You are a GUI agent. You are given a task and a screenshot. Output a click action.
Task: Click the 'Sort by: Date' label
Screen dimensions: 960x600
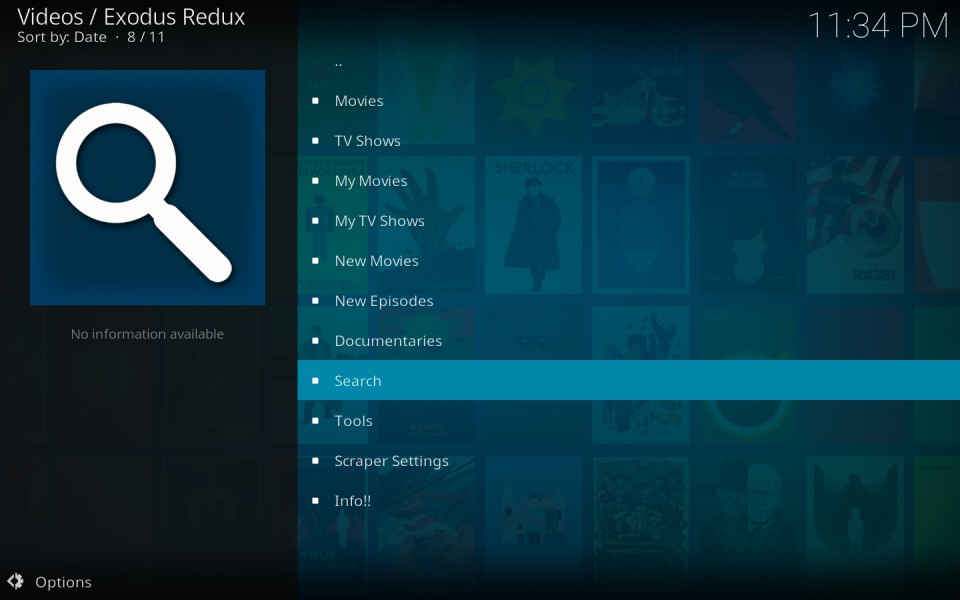(62, 37)
